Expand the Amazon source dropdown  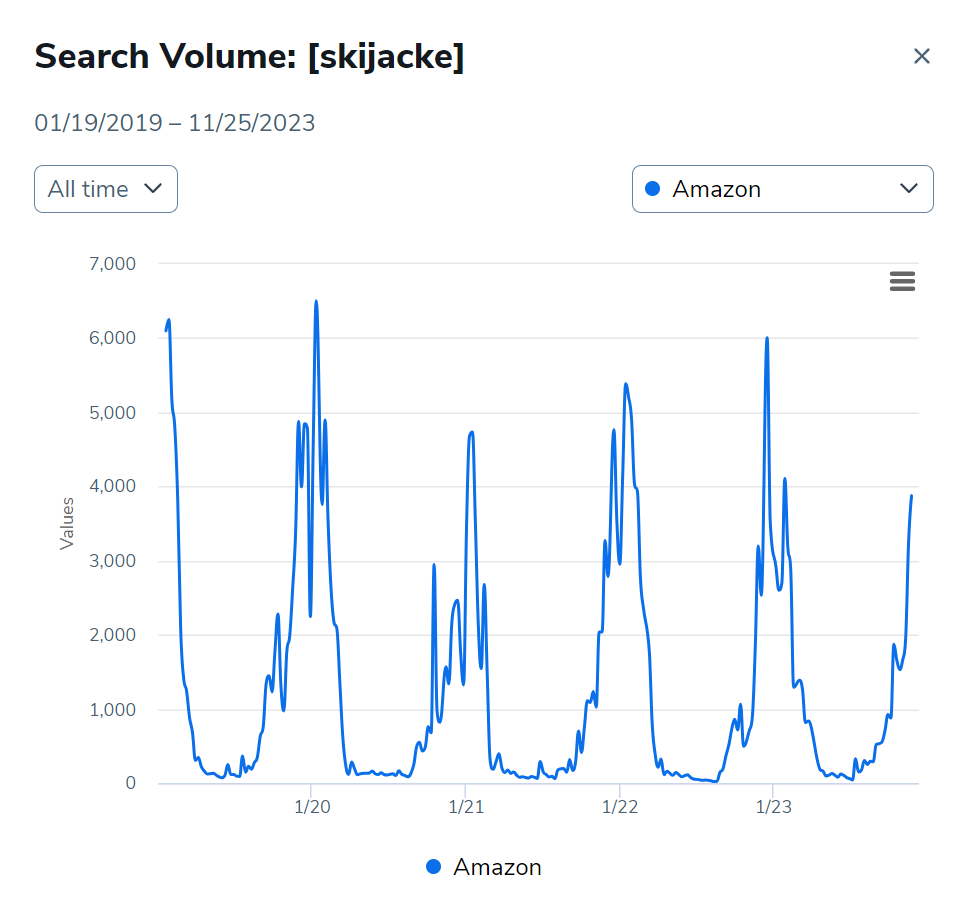[x=782, y=188]
